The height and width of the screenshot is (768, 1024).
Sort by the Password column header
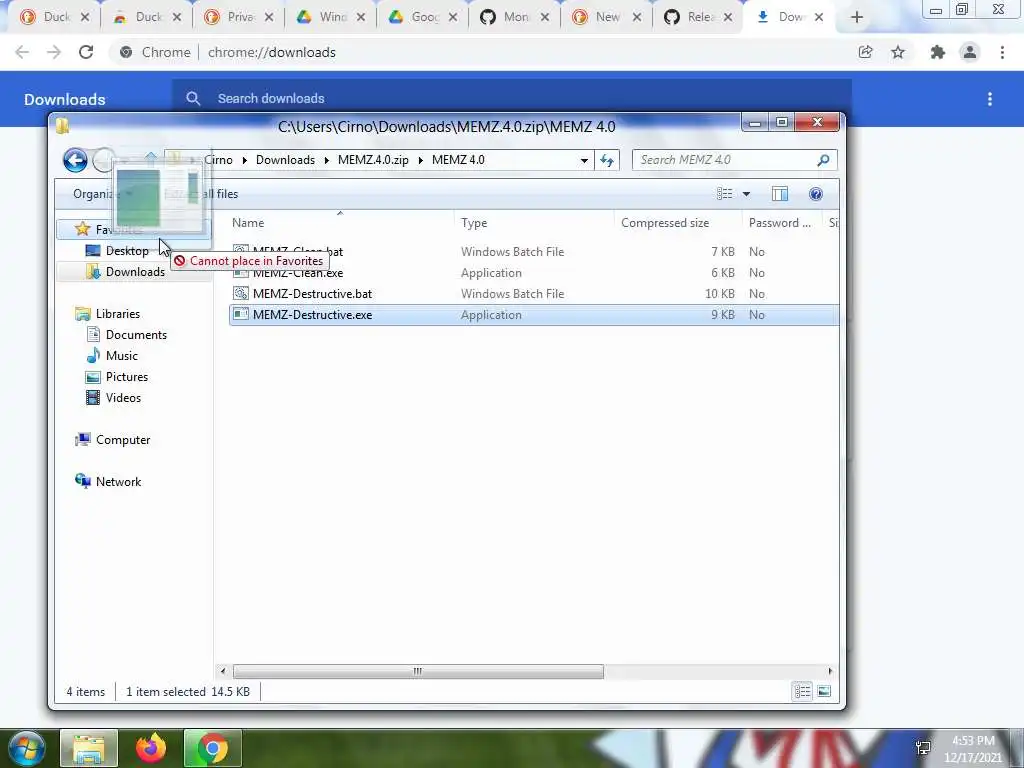[x=780, y=223]
